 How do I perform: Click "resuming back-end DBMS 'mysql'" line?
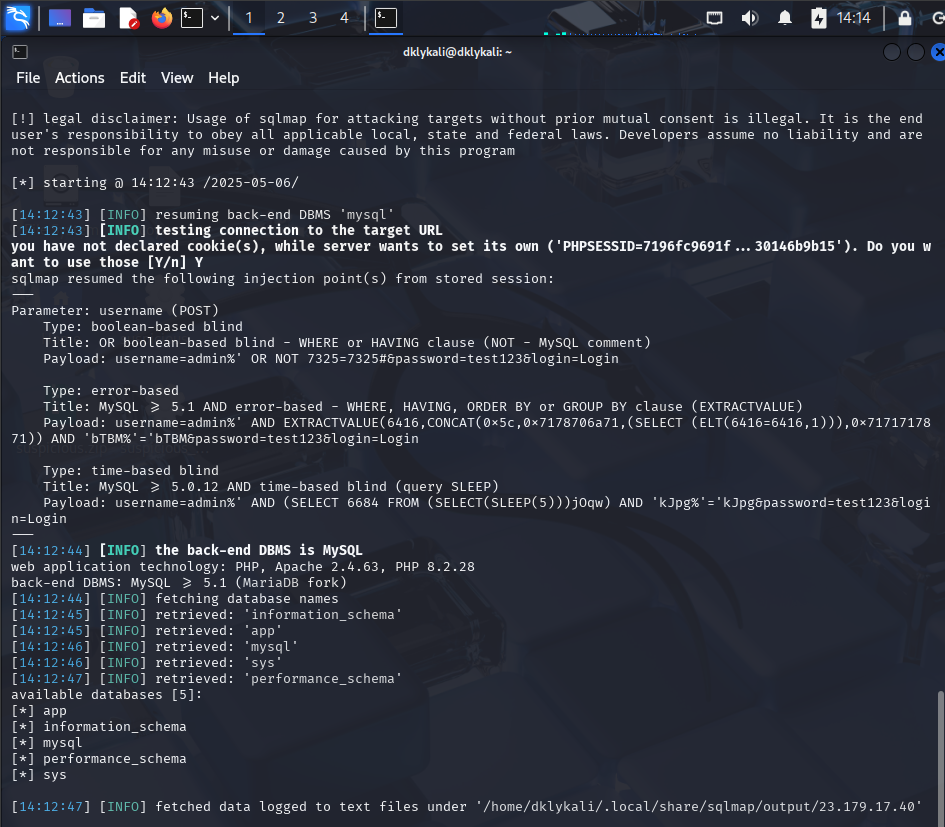pyautogui.click(x=202, y=215)
